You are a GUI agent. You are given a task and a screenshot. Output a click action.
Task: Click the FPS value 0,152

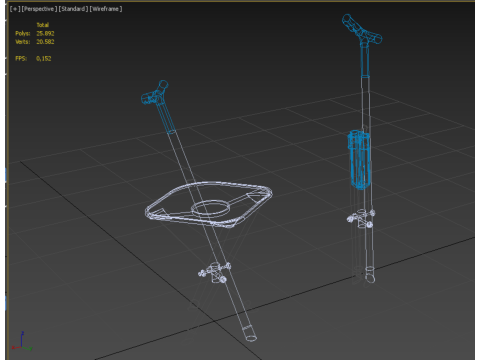click(44, 58)
